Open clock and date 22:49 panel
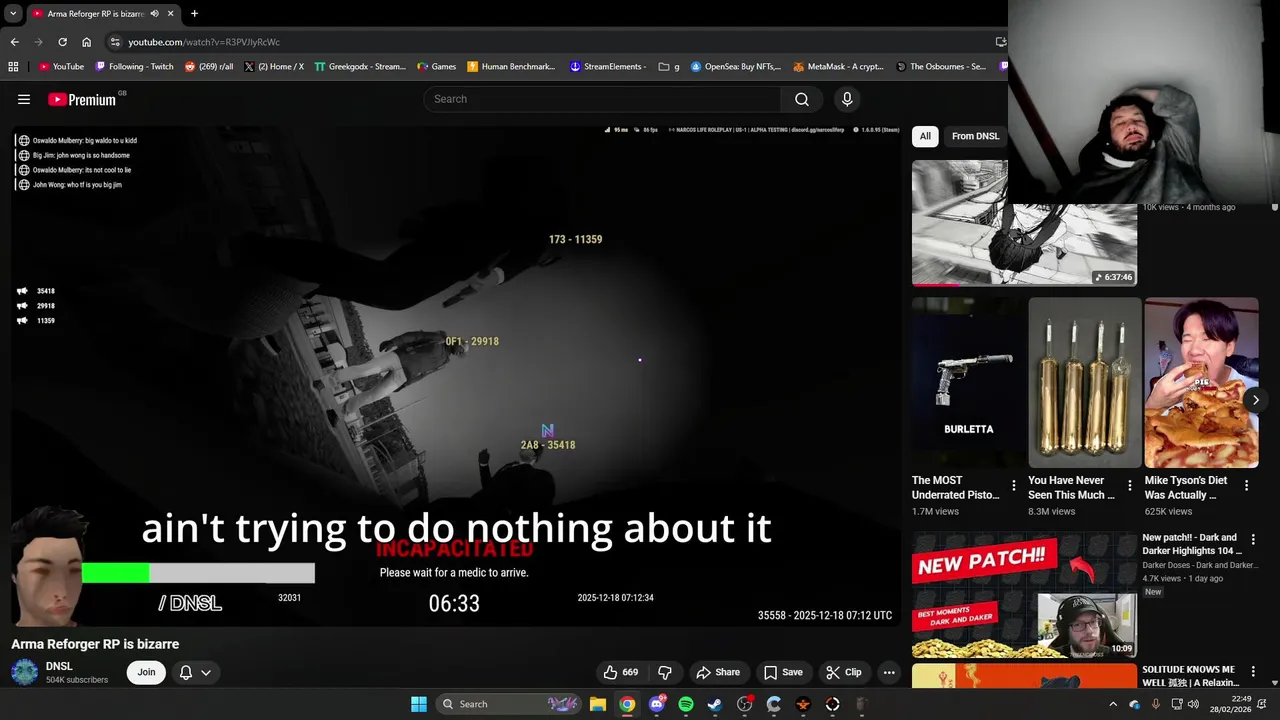Viewport: 1280px width, 720px height. click(1231, 704)
